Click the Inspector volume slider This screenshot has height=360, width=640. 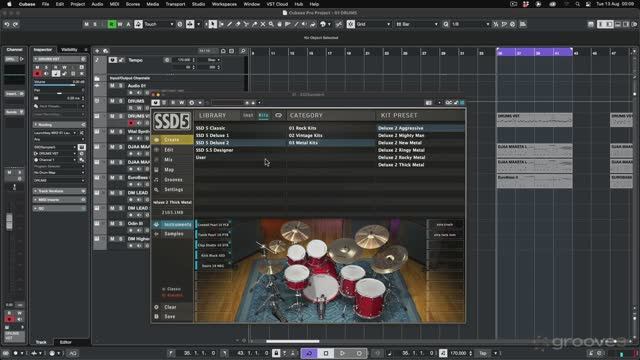coord(59,85)
